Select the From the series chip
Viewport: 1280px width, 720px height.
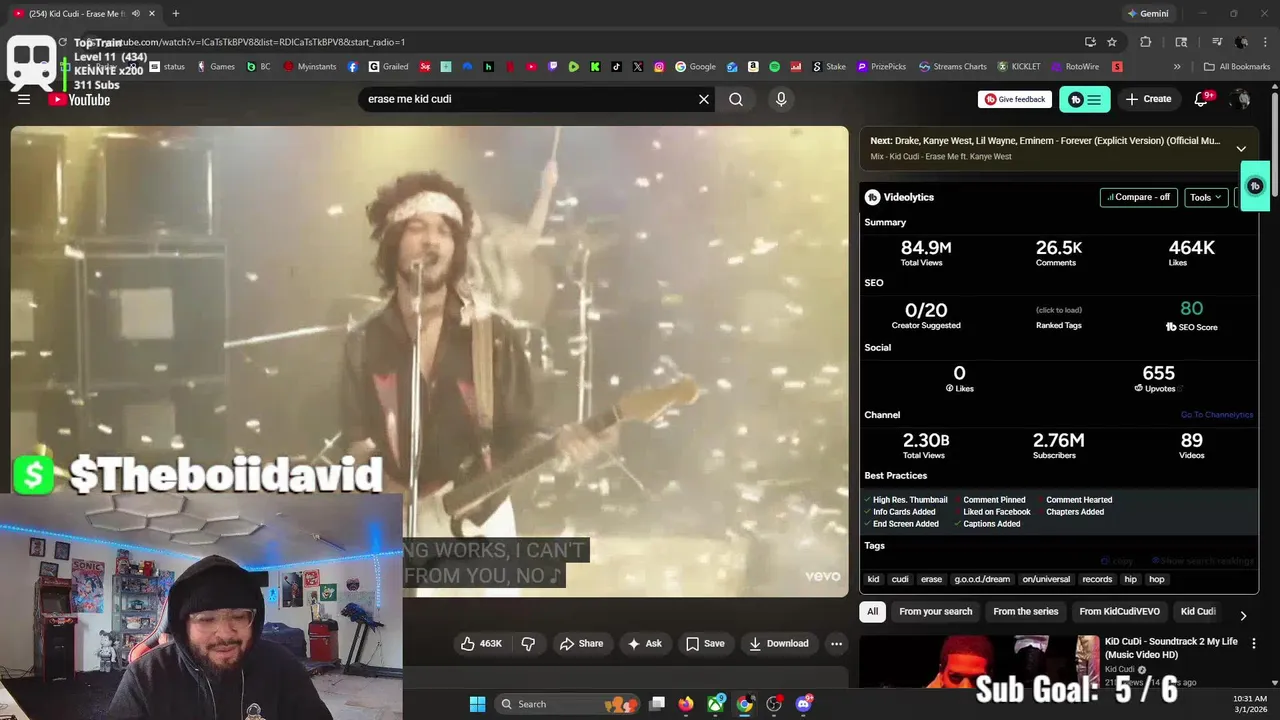(1025, 611)
